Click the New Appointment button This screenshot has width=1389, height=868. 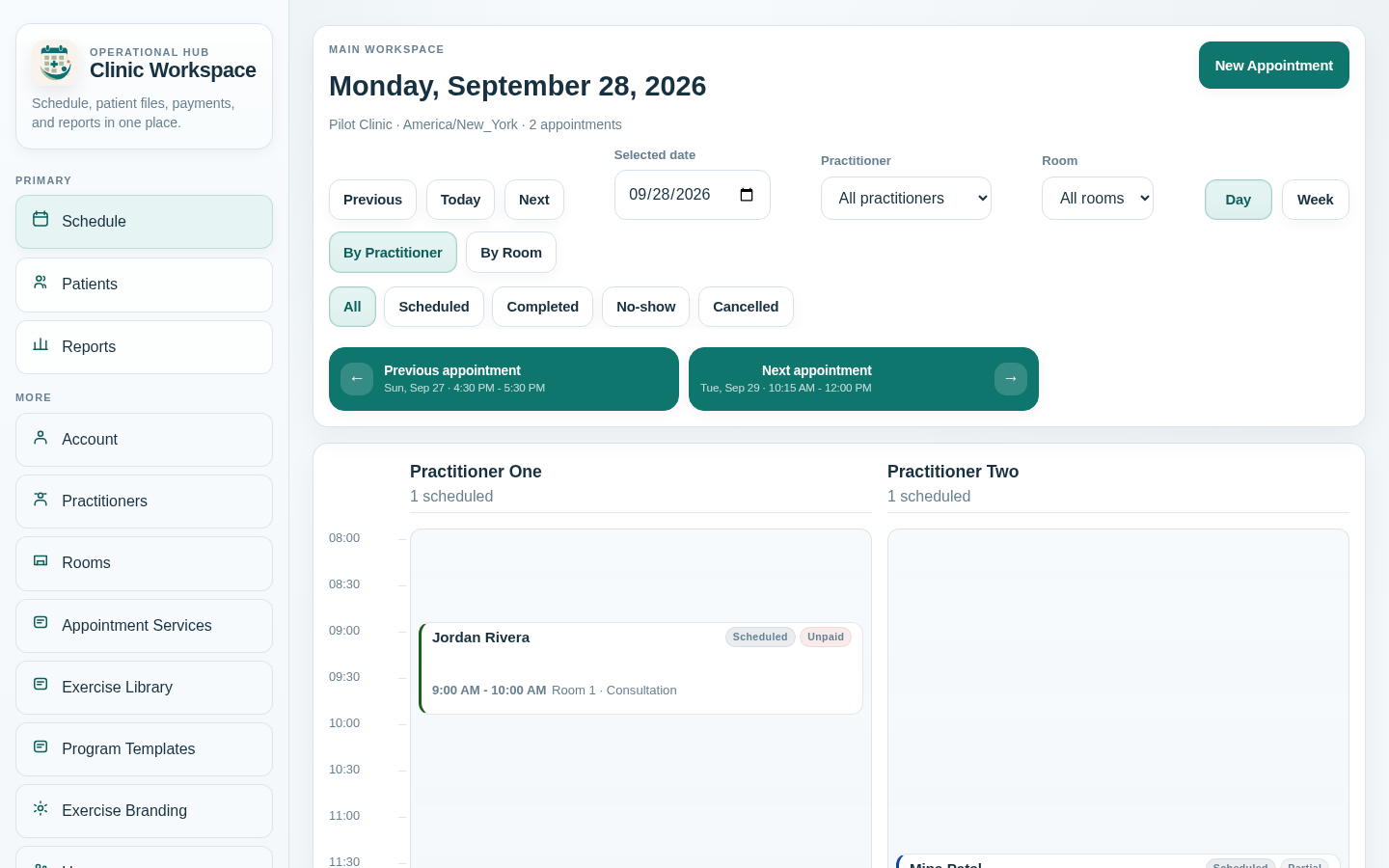[1274, 66]
